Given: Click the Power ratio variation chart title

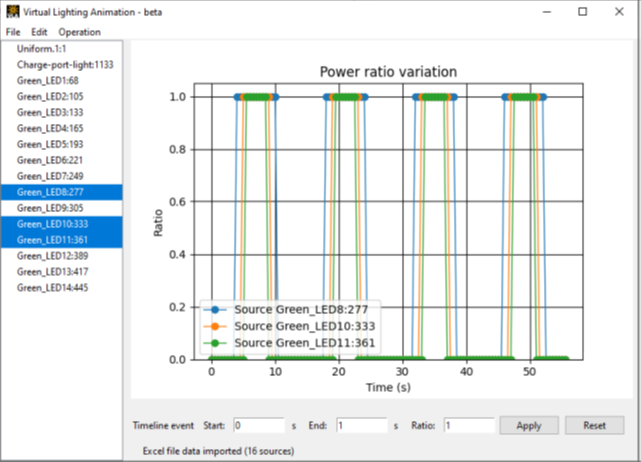Looking at the screenshot, I should click(x=388, y=72).
